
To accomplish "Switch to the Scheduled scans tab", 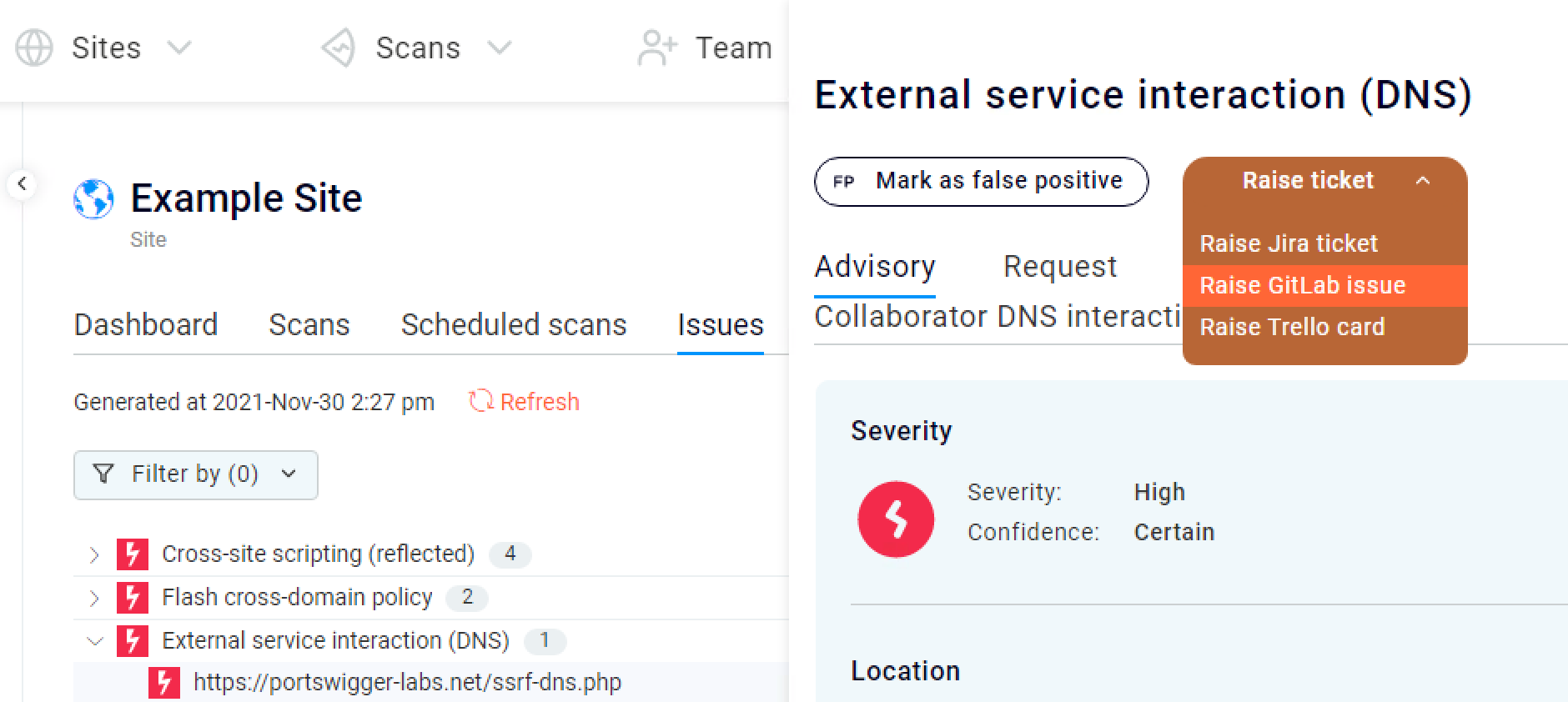I will pos(514,324).
